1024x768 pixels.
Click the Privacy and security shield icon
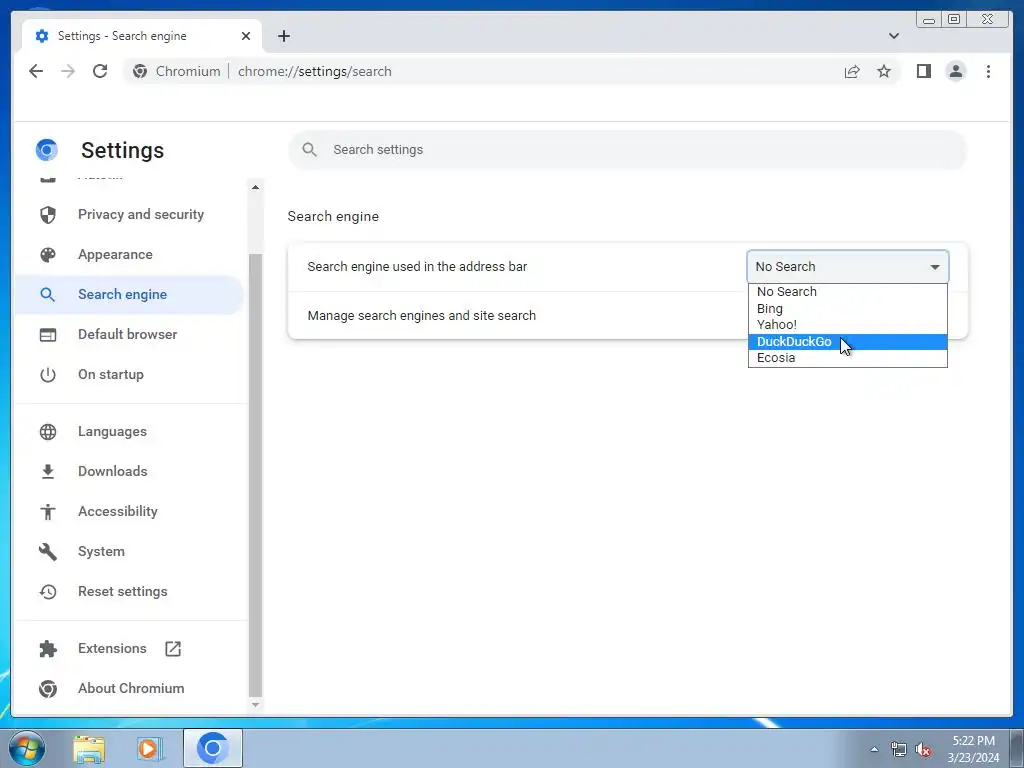[x=48, y=215]
